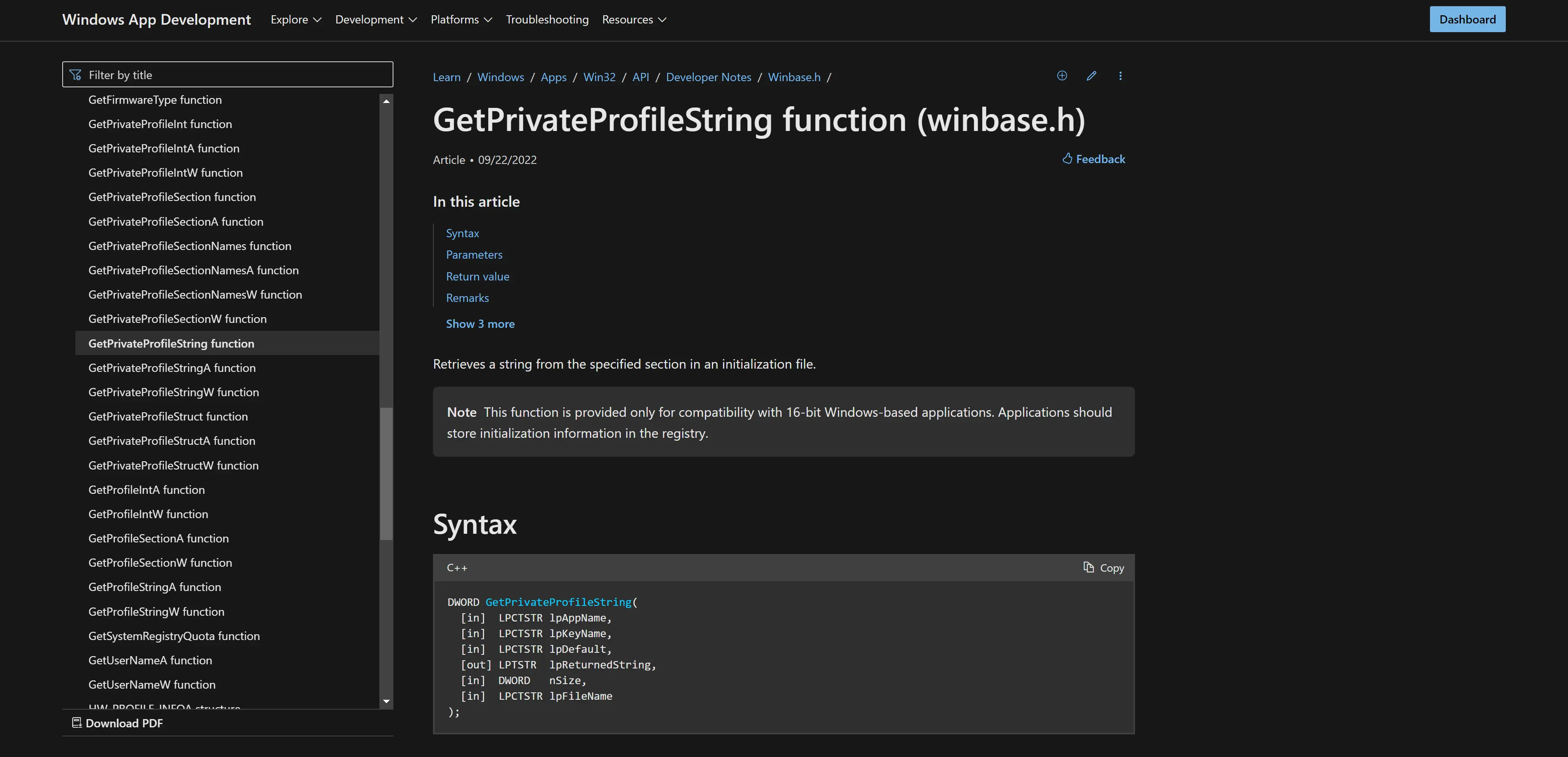Click the Filter by title input field

(228, 74)
